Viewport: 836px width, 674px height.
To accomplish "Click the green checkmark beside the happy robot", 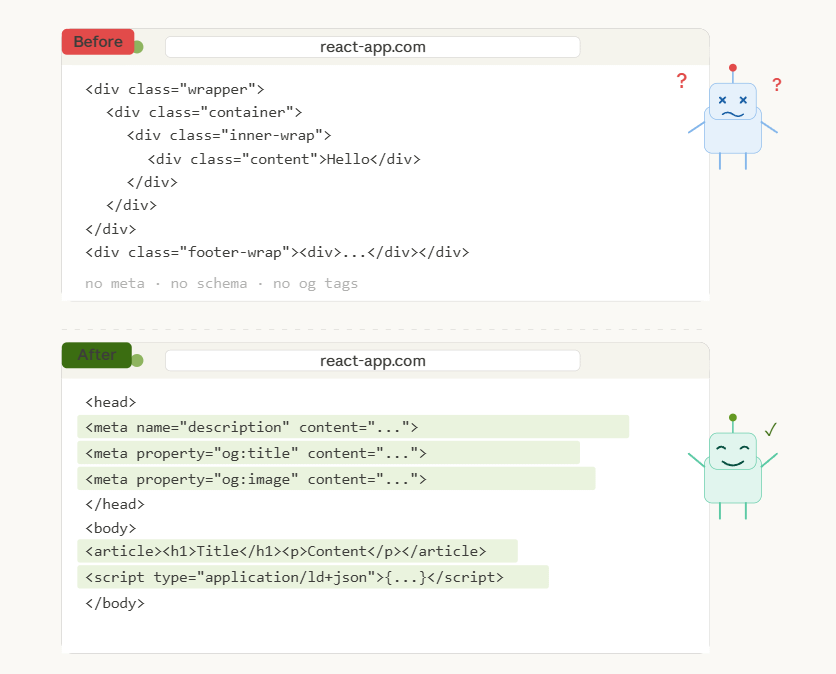I will click(x=770, y=429).
